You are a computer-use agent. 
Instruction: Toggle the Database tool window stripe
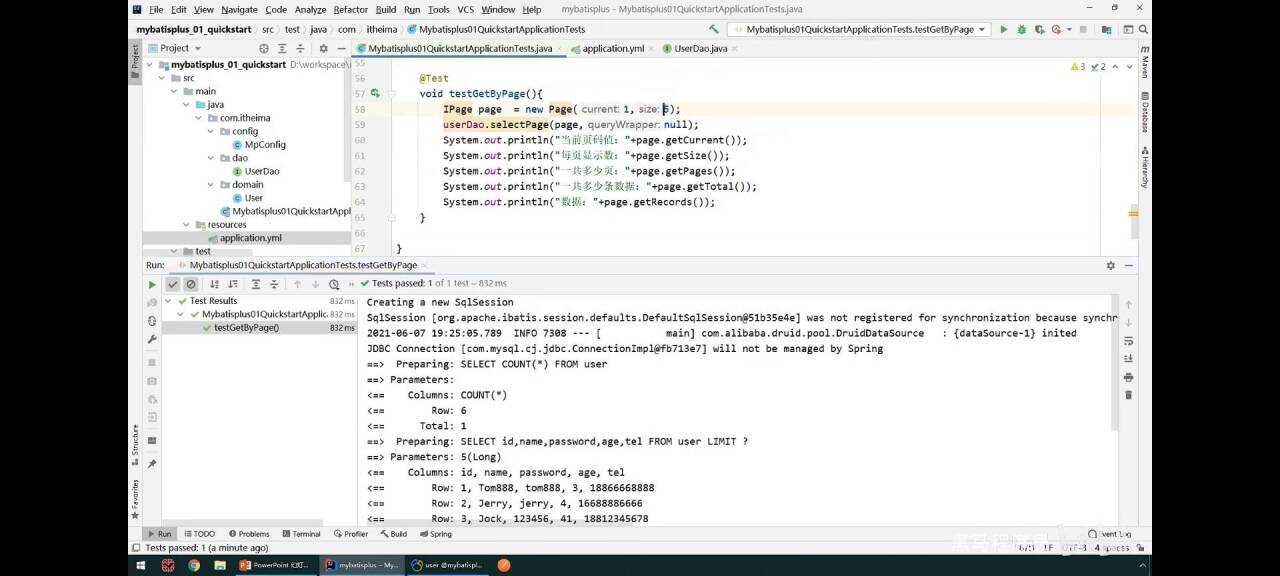click(1144, 110)
